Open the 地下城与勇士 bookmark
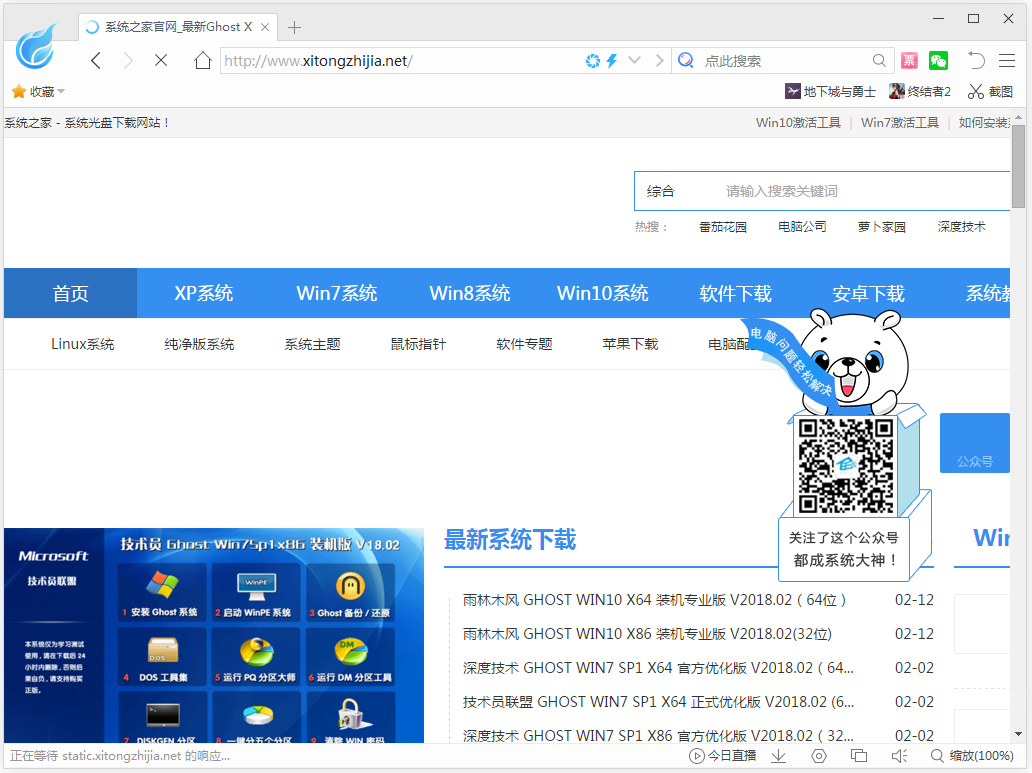 pyautogui.click(x=831, y=92)
